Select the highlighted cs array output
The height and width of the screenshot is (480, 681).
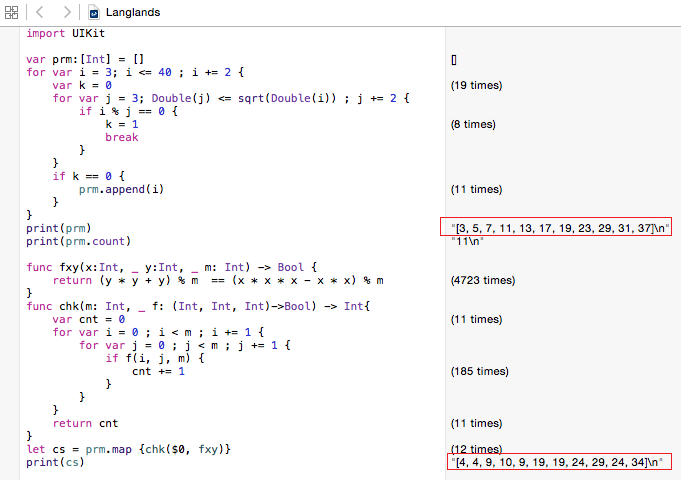(x=556, y=463)
